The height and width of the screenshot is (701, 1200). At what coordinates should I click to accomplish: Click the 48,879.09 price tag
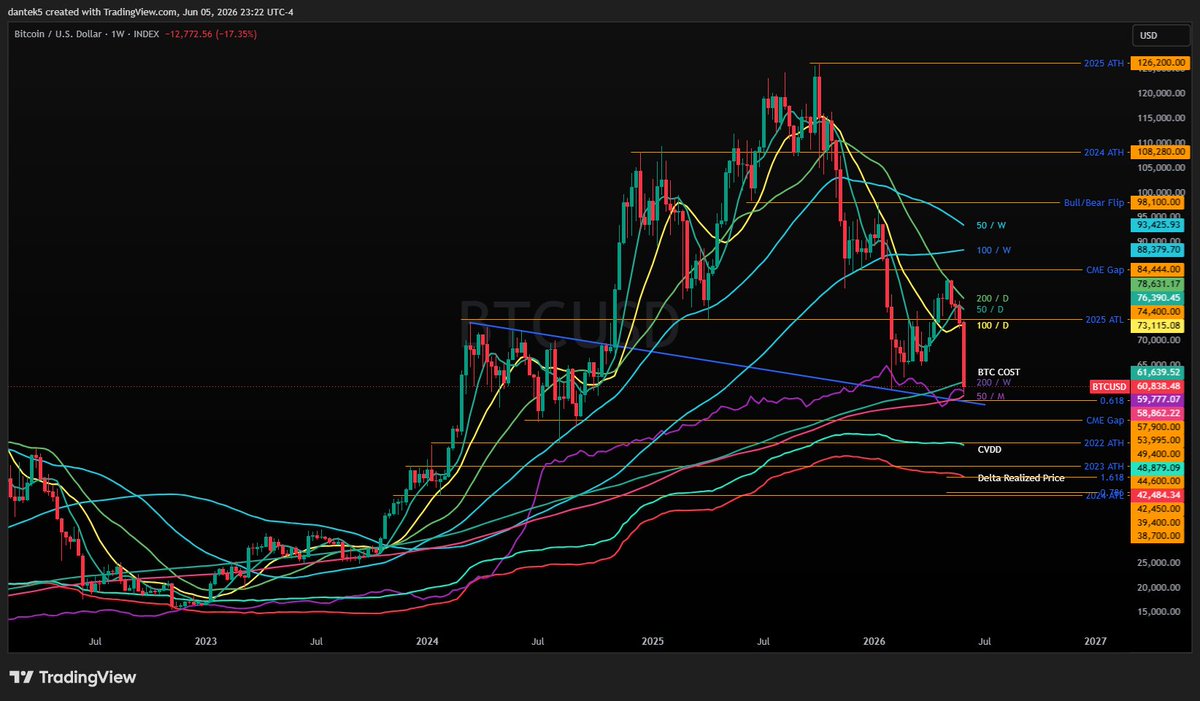1159,467
